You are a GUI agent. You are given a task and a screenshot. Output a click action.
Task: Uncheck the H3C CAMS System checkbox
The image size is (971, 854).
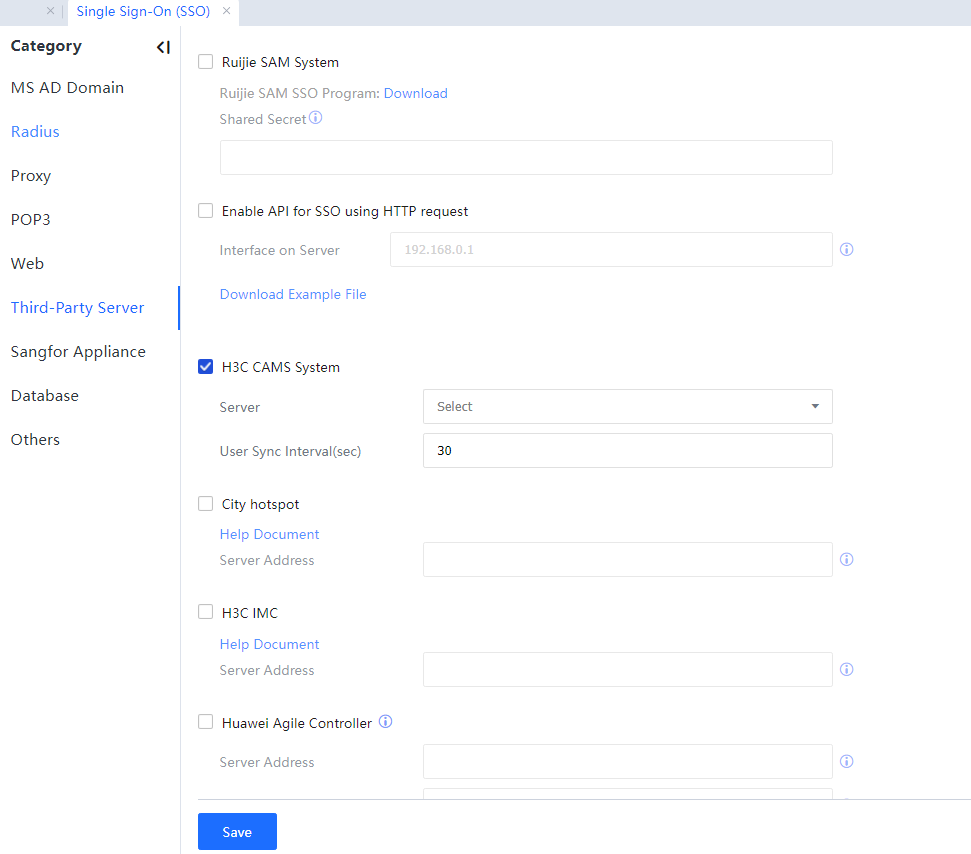click(206, 367)
